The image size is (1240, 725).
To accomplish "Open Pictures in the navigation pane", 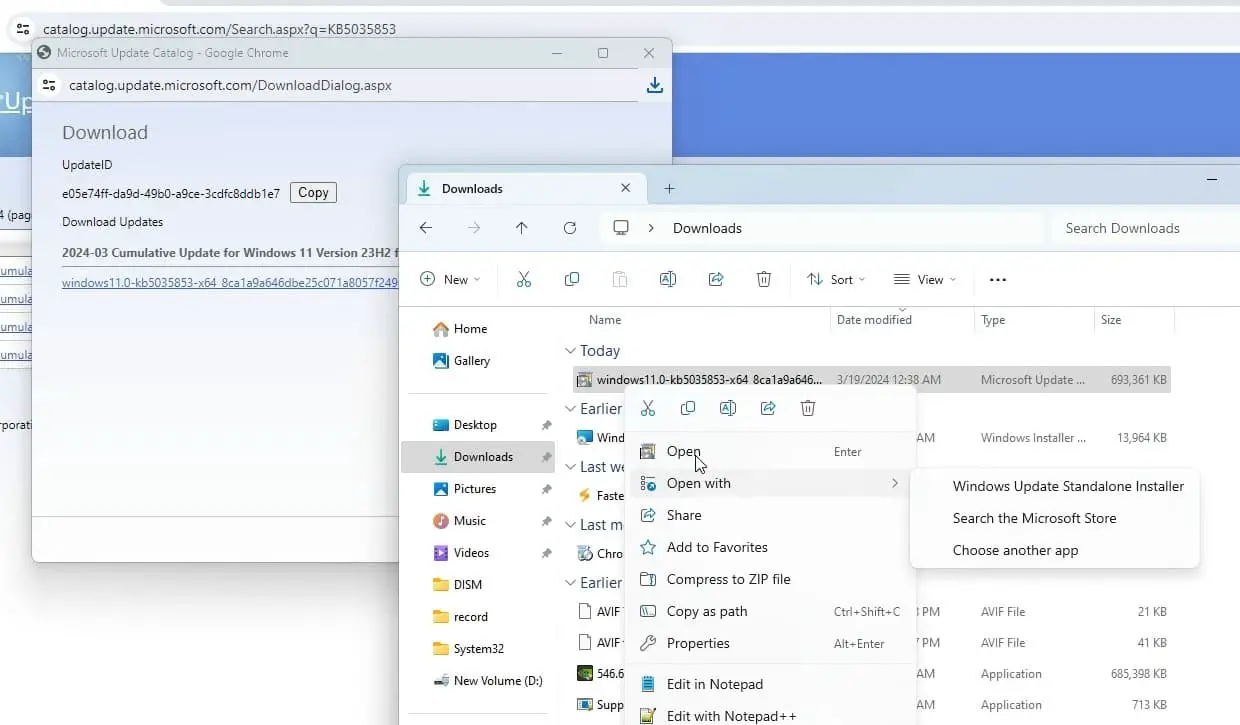I will pos(474,489).
